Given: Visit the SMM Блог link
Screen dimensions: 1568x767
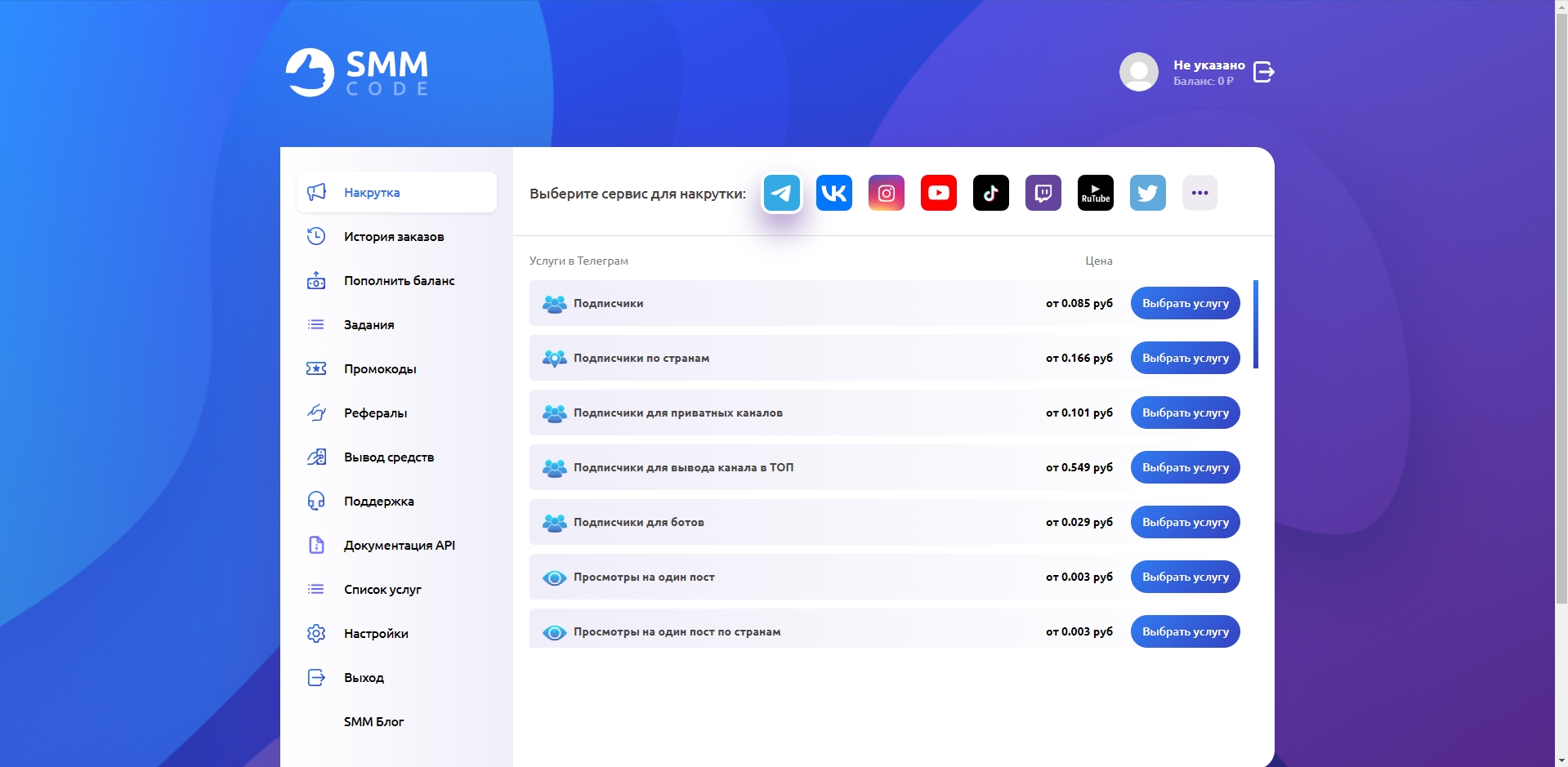Looking at the screenshot, I should [374, 721].
